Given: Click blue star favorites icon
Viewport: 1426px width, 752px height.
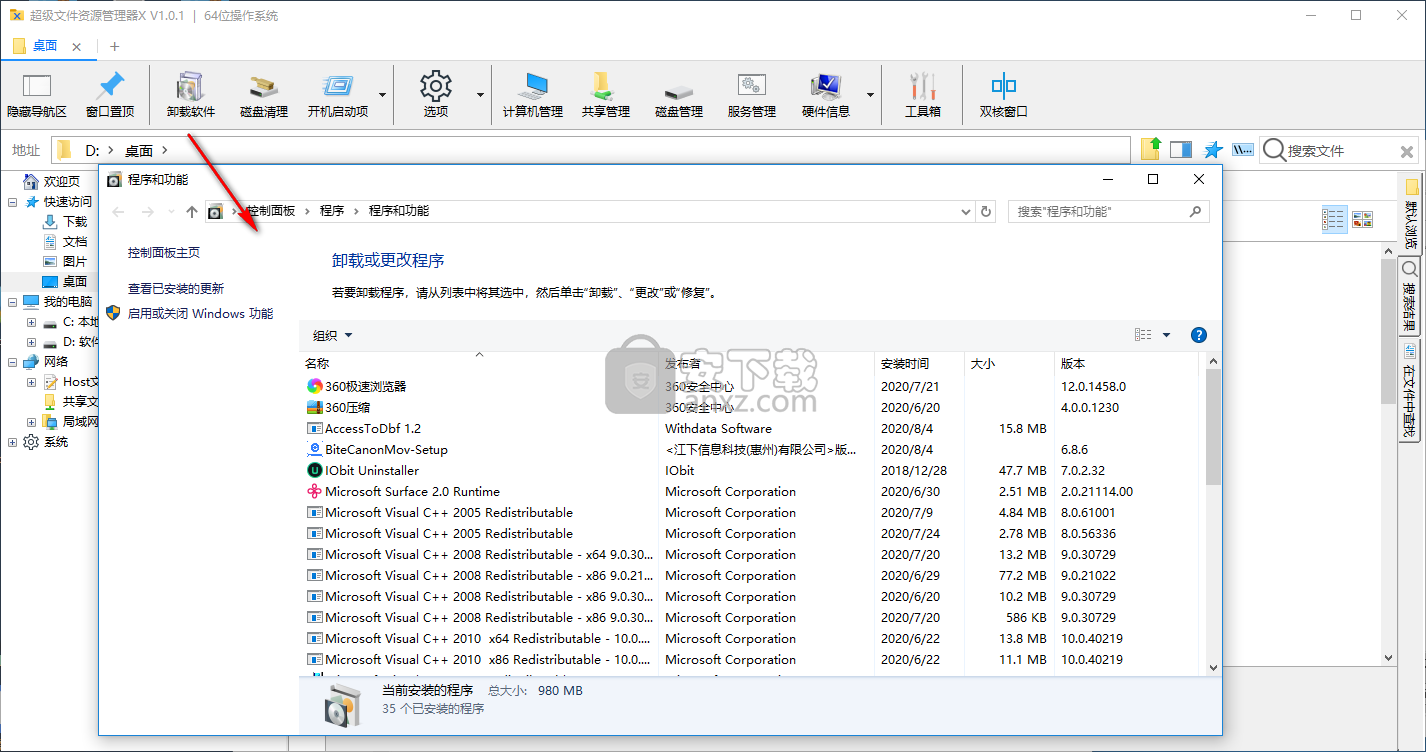Looking at the screenshot, I should pyautogui.click(x=1213, y=150).
